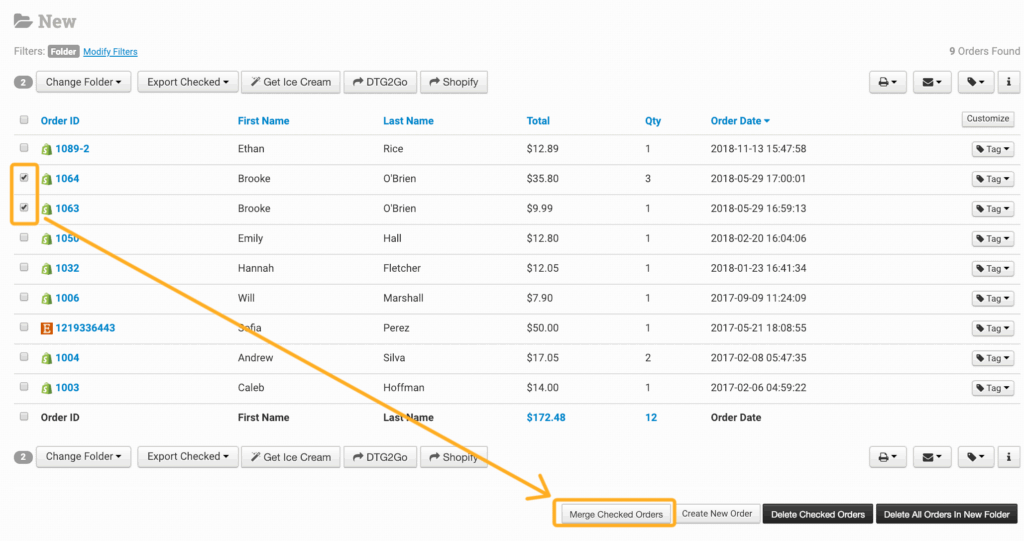Toggle the select-all checkbox in table header
This screenshot has height=541, width=1024.
[x=24, y=120]
